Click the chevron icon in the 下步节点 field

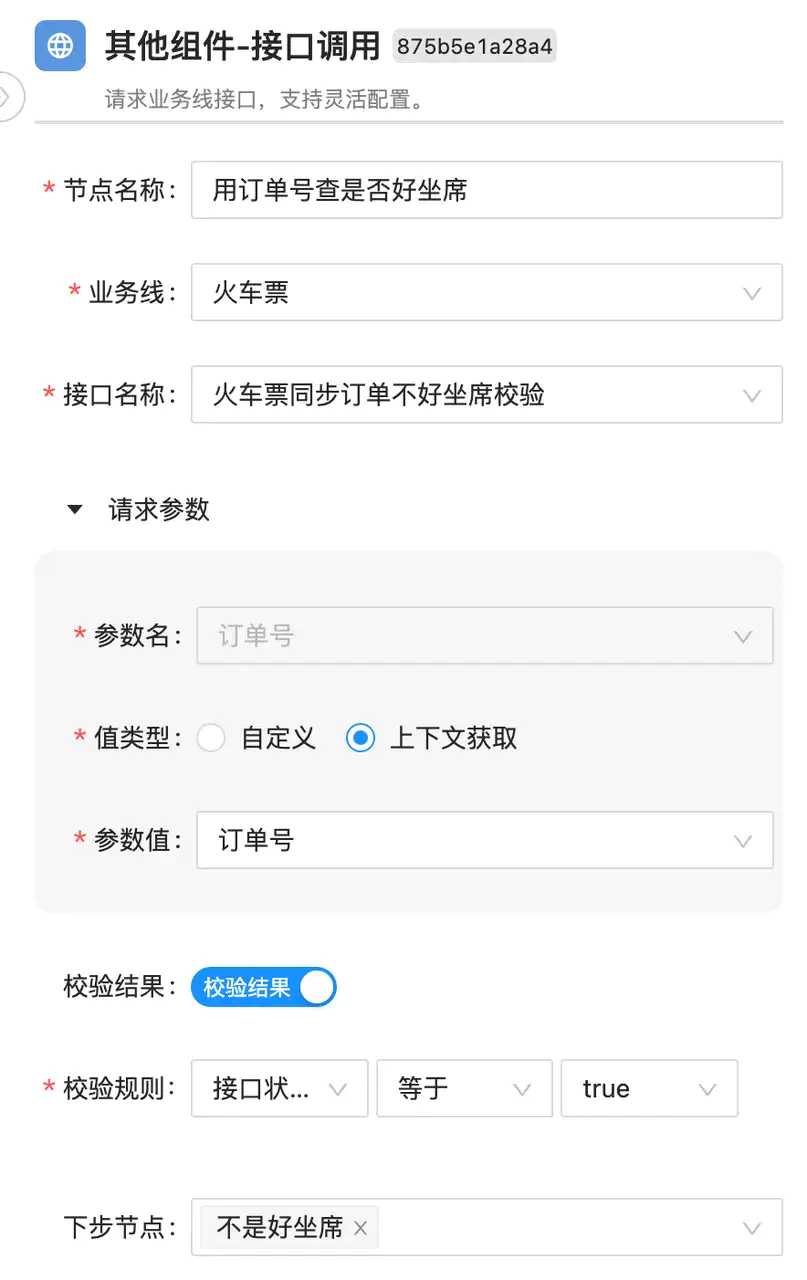point(752,1228)
